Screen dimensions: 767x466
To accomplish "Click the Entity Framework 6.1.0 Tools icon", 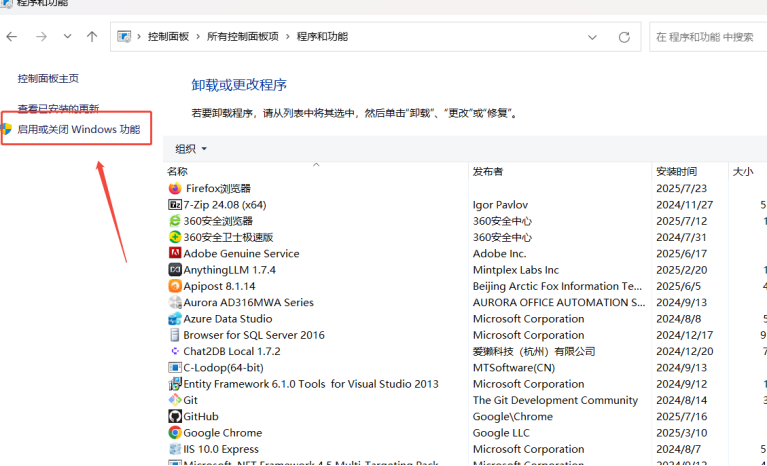I will tap(175, 384).
